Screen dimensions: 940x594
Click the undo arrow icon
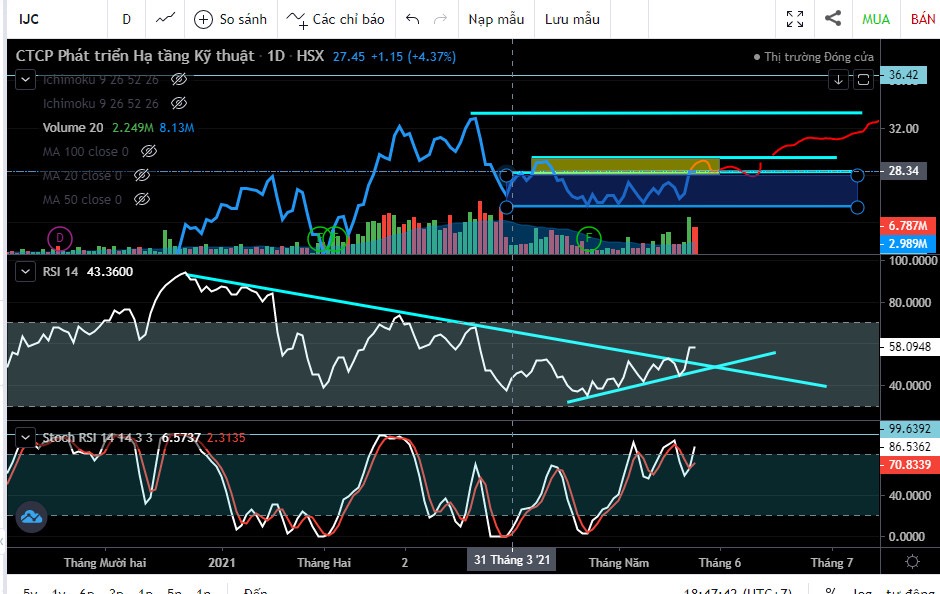point(412,19)
